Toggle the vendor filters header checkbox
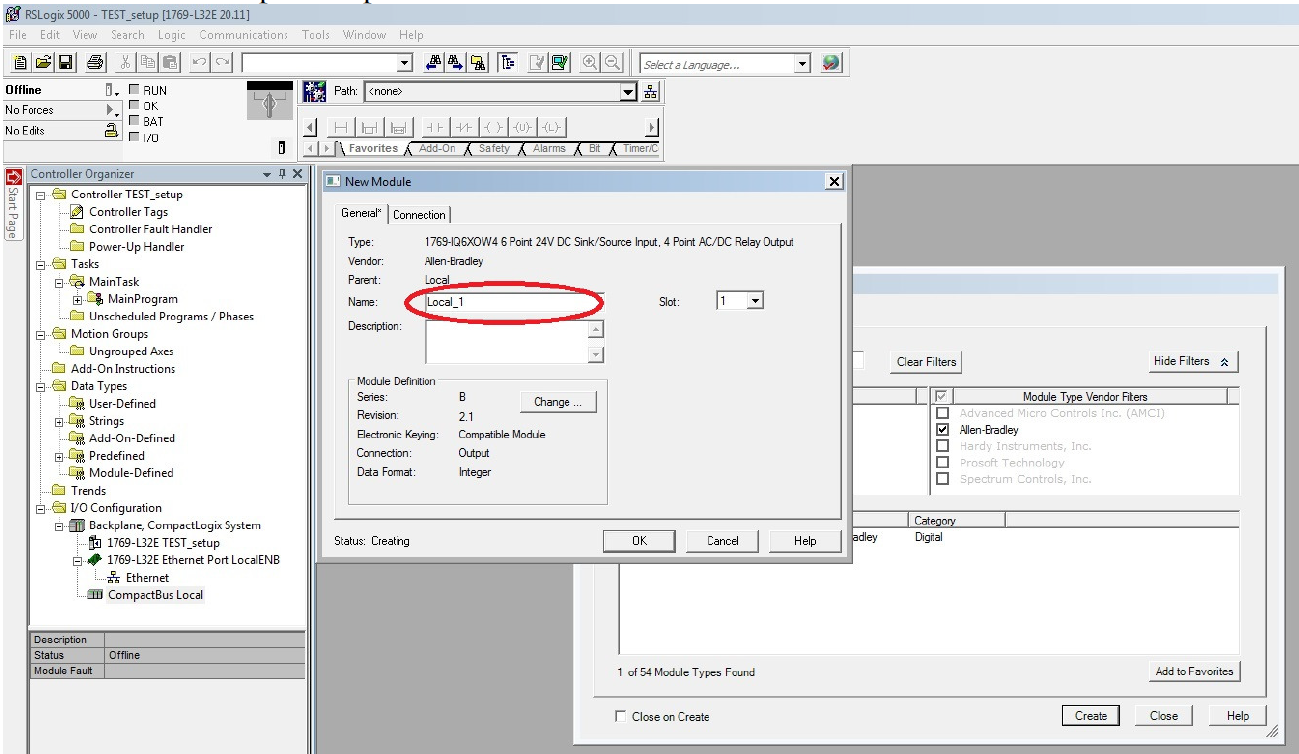Screen dimensions: 1299x754 942,396
